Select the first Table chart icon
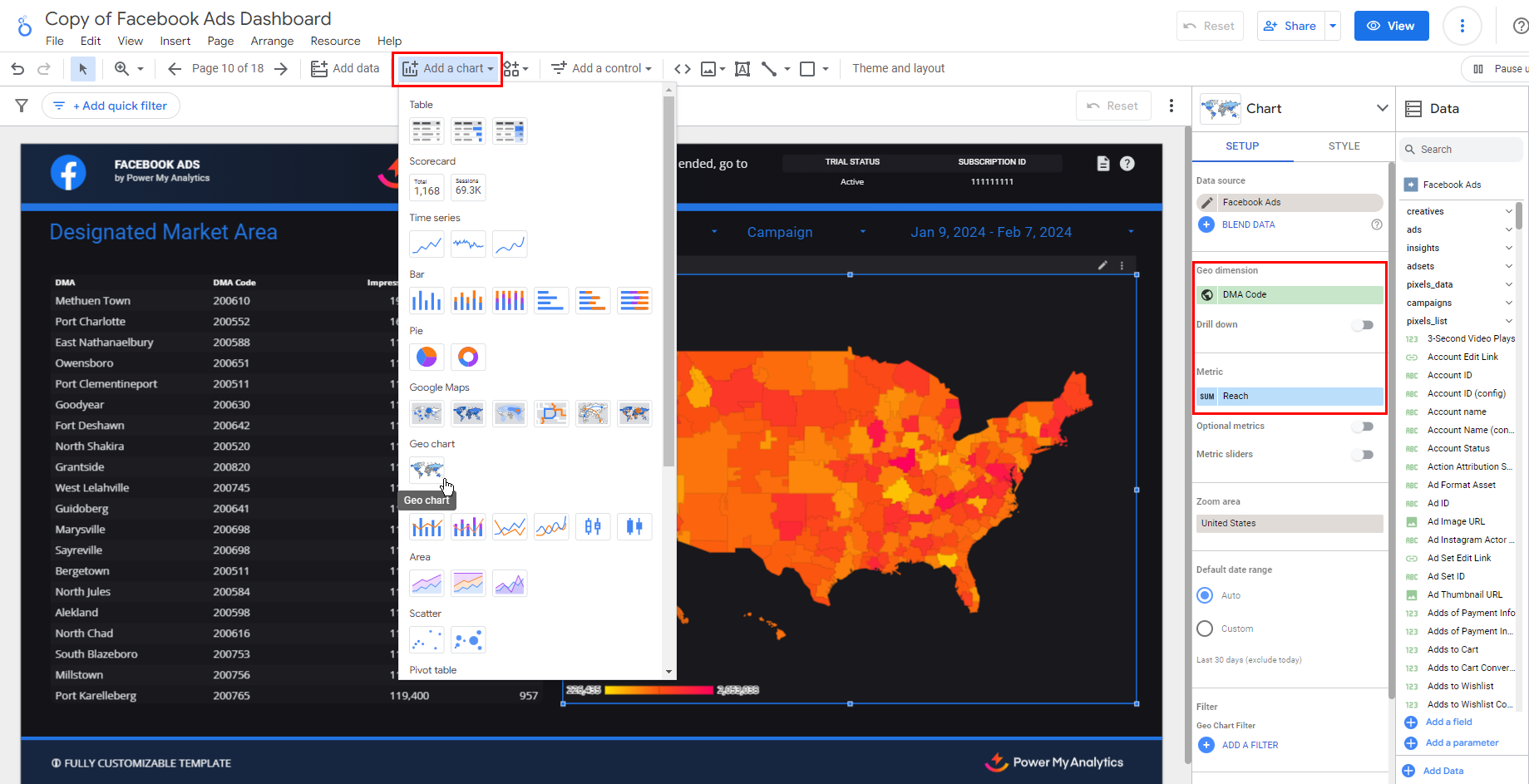Image resolution: width=1529 pixels, height=784 pixels. 427,131
